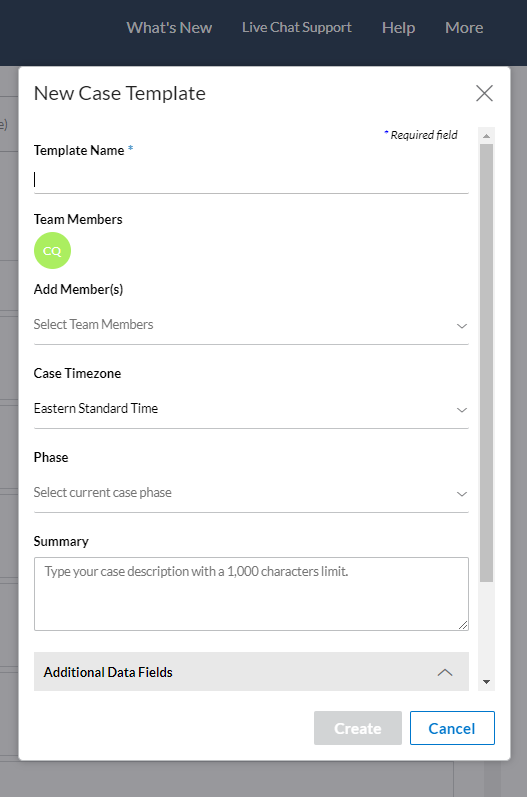This screenshot has height=797, width=527.
Task: Click the Additional Data Fields header
Action: pos(251,671)
